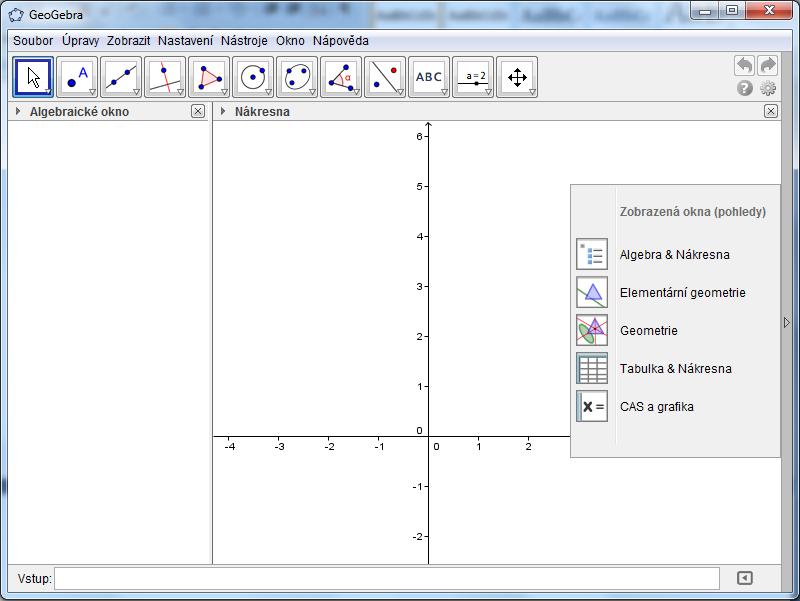Image resolution: width=800 pixels, height=601 pixels.
Task: Open the Polygon tool dropdown arrow
Action: [x=224, y=92]
